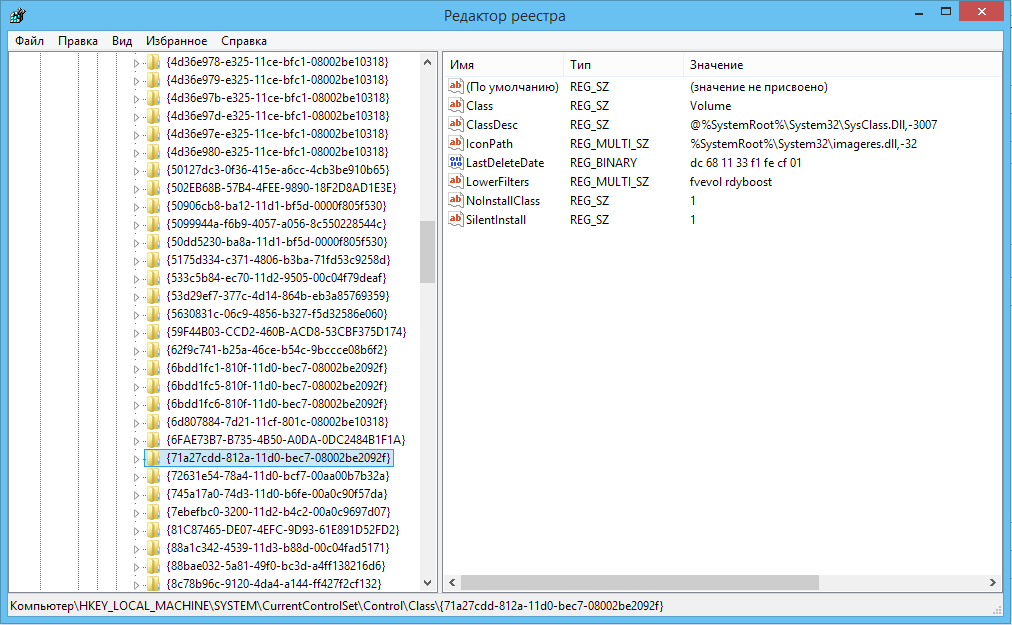Click the string icon of ClassDesc
Screen dimensions: 1012x625
tap(456, 124)
